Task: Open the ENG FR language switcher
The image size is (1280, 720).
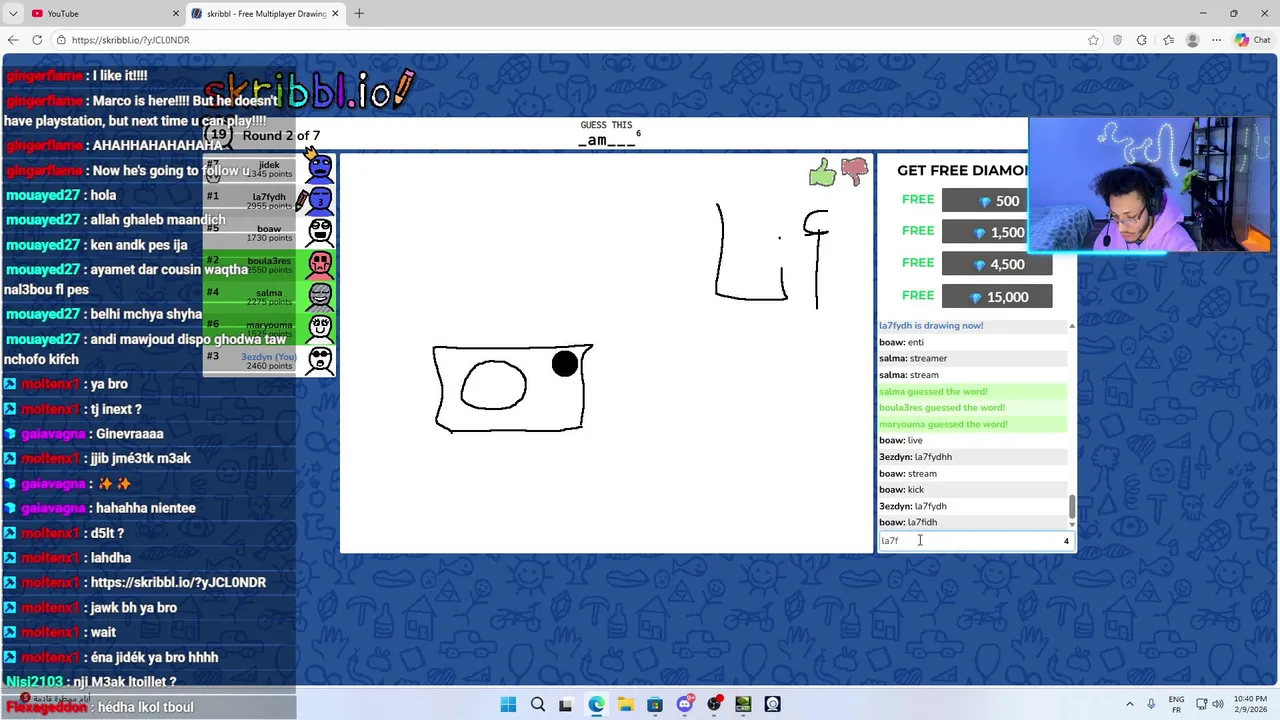Action: (x=1176, y=704)
